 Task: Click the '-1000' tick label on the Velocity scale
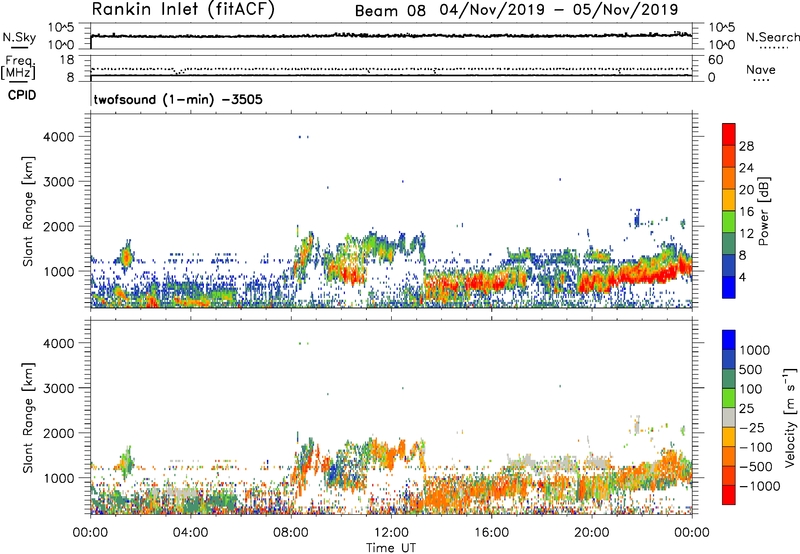click(x=759, y=486)
